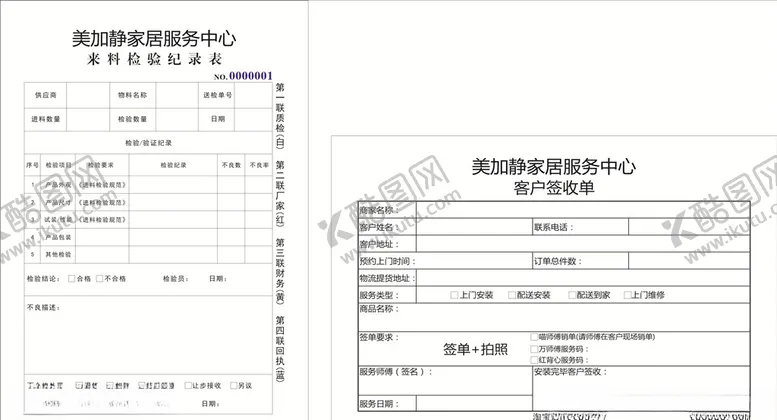Click the blank field beside 商家名称
777x420 pixels.
pyautogui.click(x=583, y=210)
